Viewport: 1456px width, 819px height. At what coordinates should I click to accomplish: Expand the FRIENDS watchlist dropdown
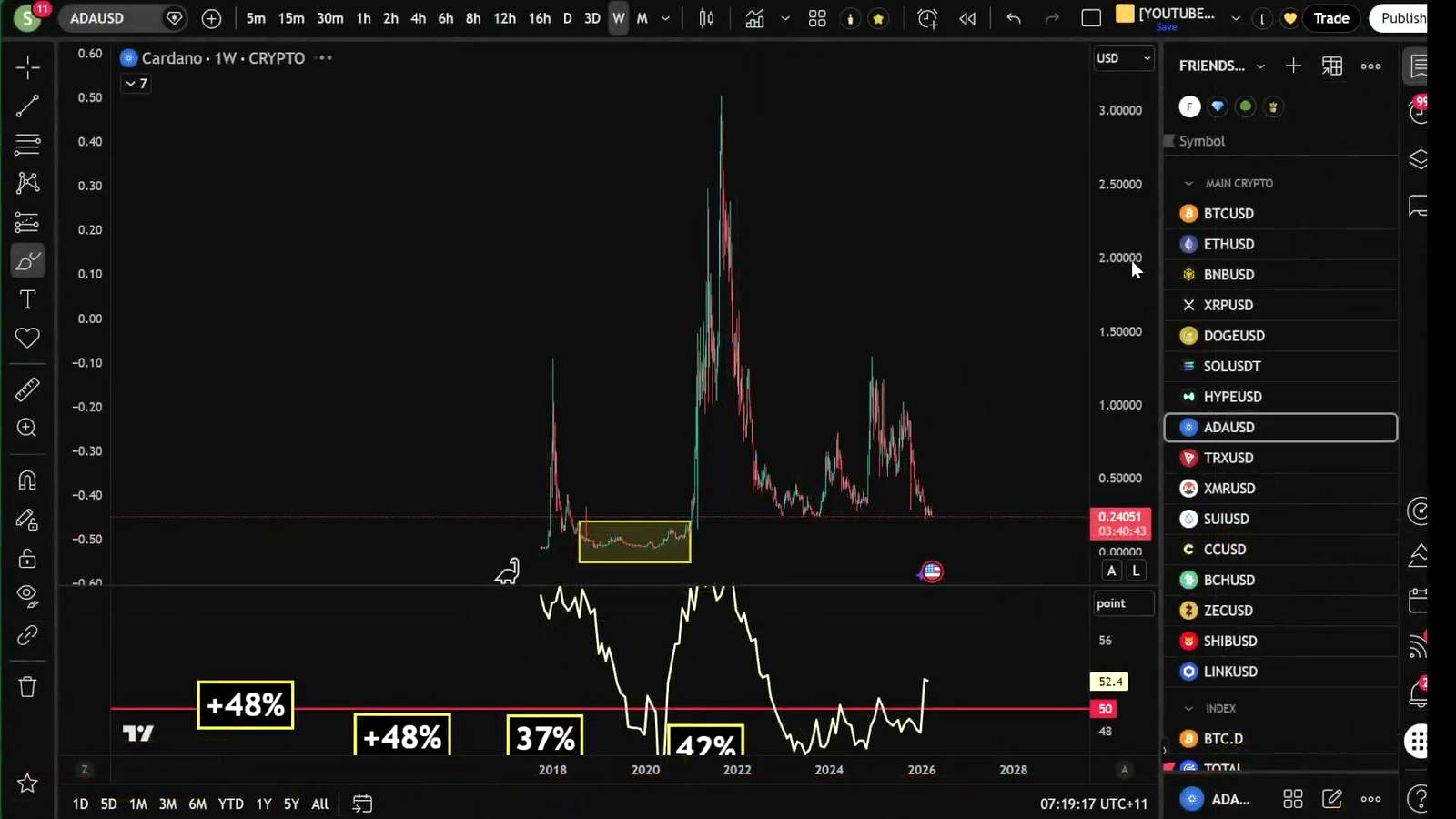pyautogui.click(x=1260, y=66)
